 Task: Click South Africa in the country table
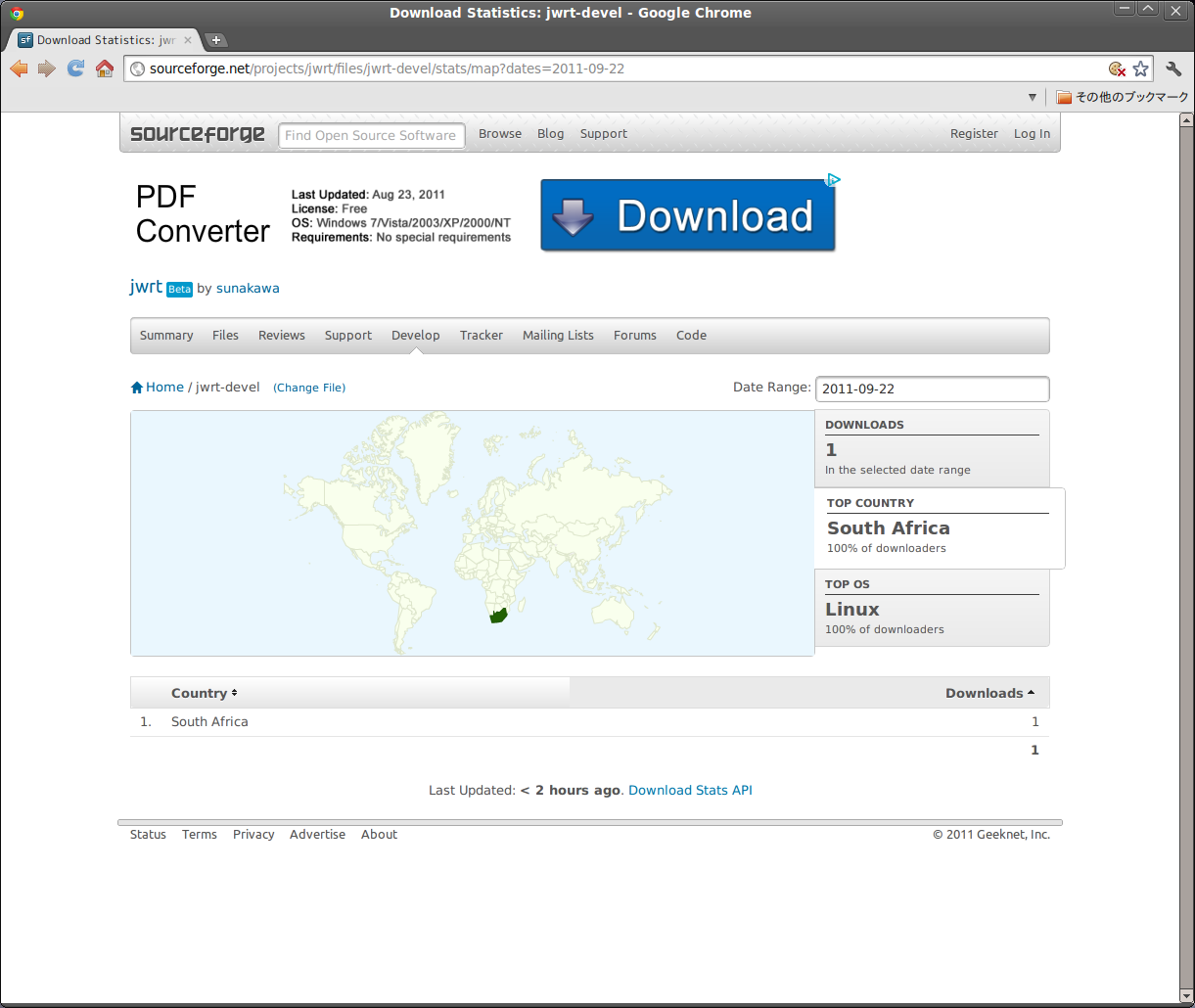tap(209, 722)
